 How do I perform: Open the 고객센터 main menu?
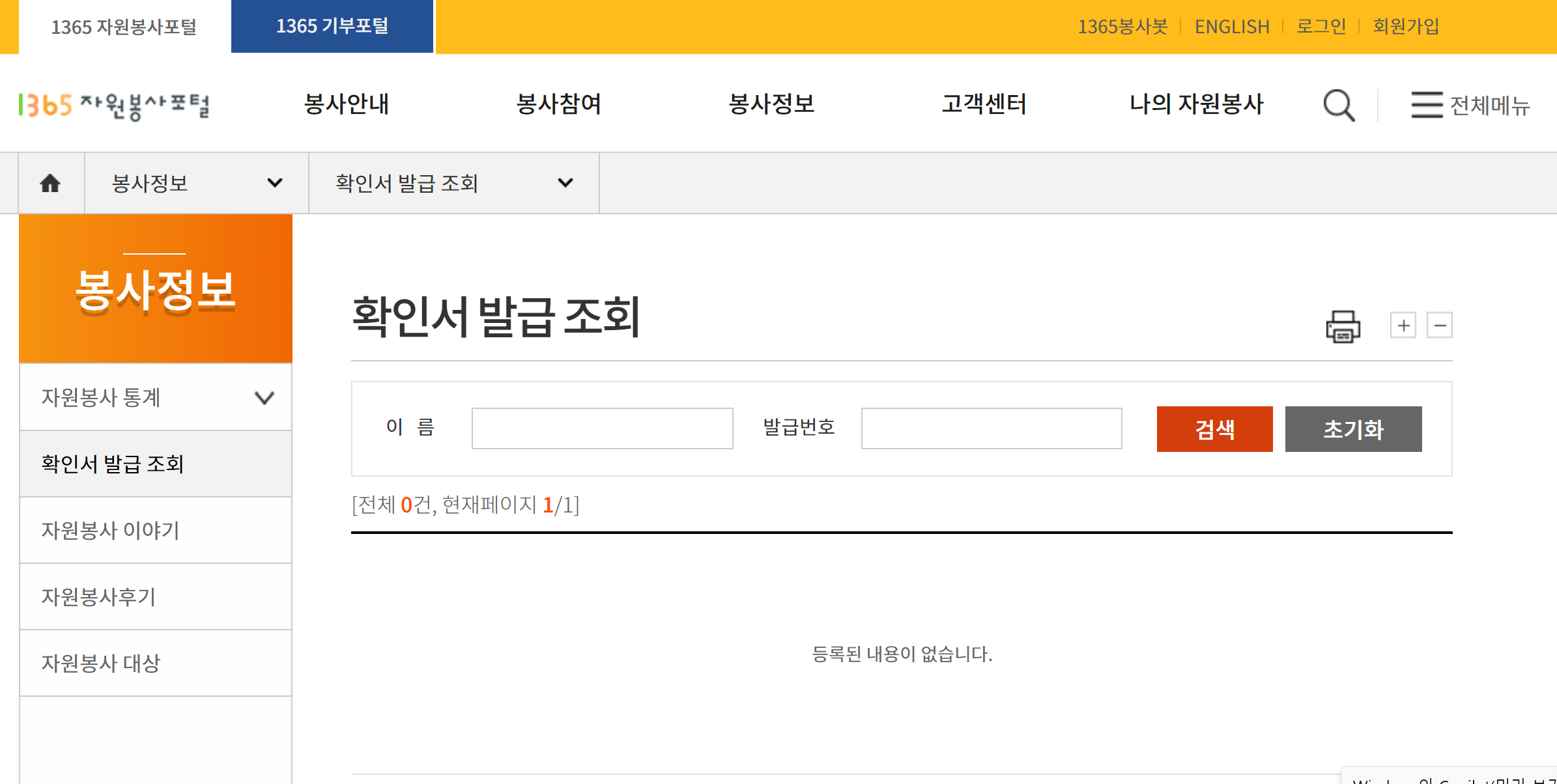(x=984, y=104)
